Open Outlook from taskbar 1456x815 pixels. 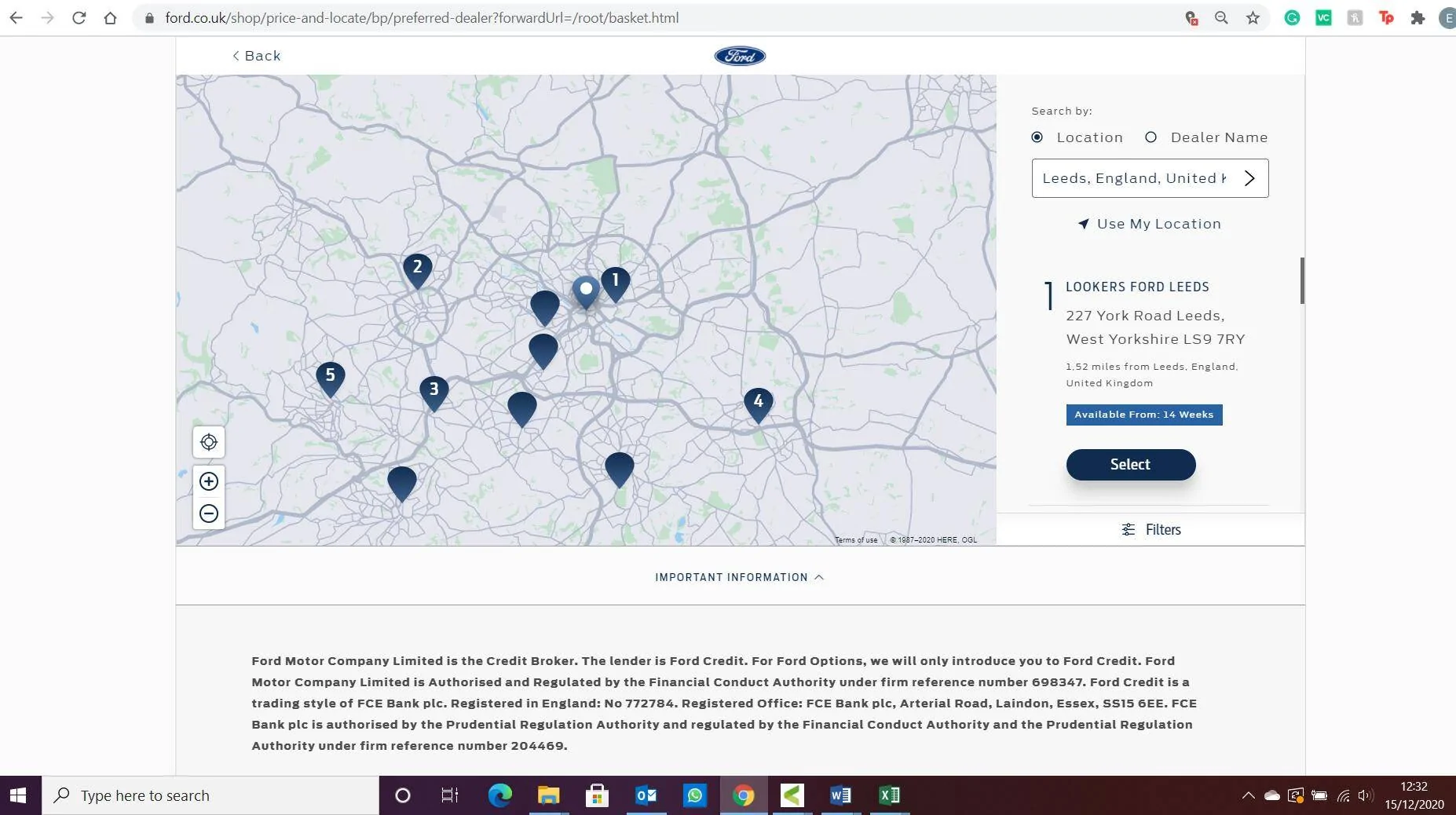tap(646, 795)
